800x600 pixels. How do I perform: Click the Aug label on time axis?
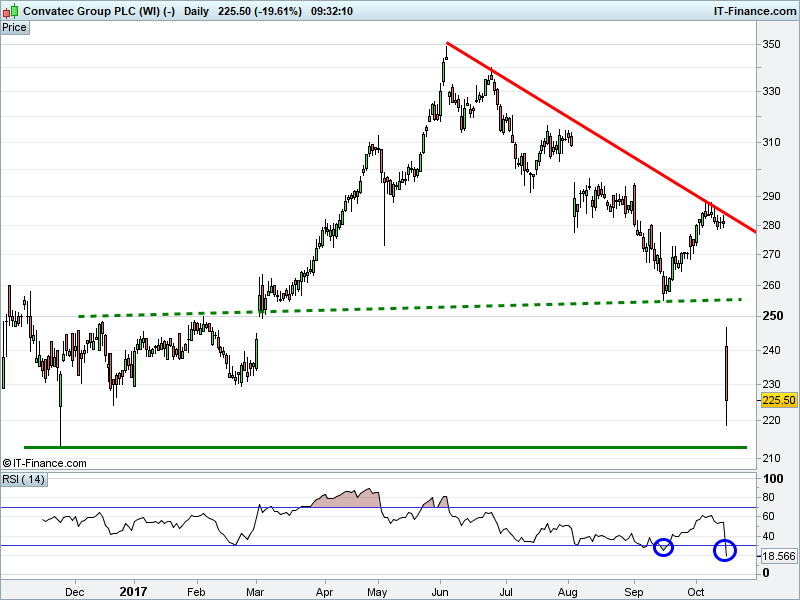[x=567, y=592]
